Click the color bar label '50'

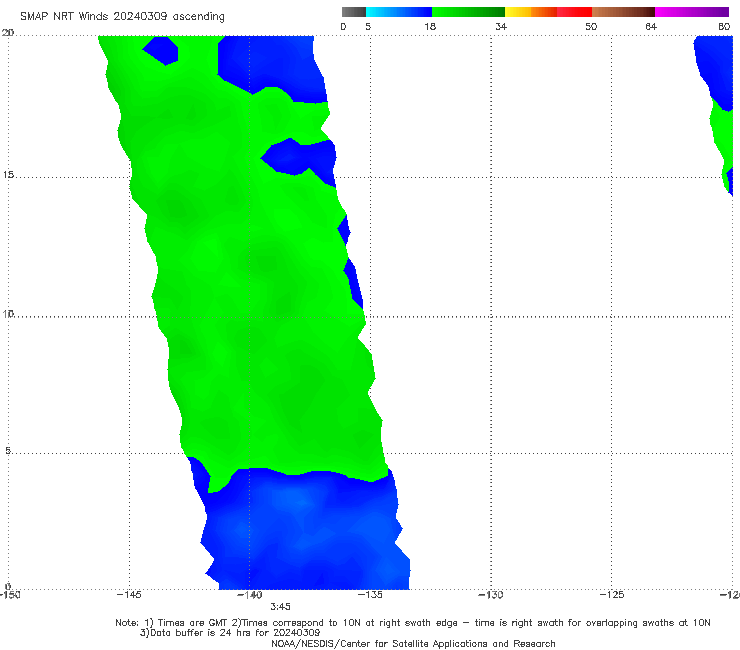click(x=591, y=26)
